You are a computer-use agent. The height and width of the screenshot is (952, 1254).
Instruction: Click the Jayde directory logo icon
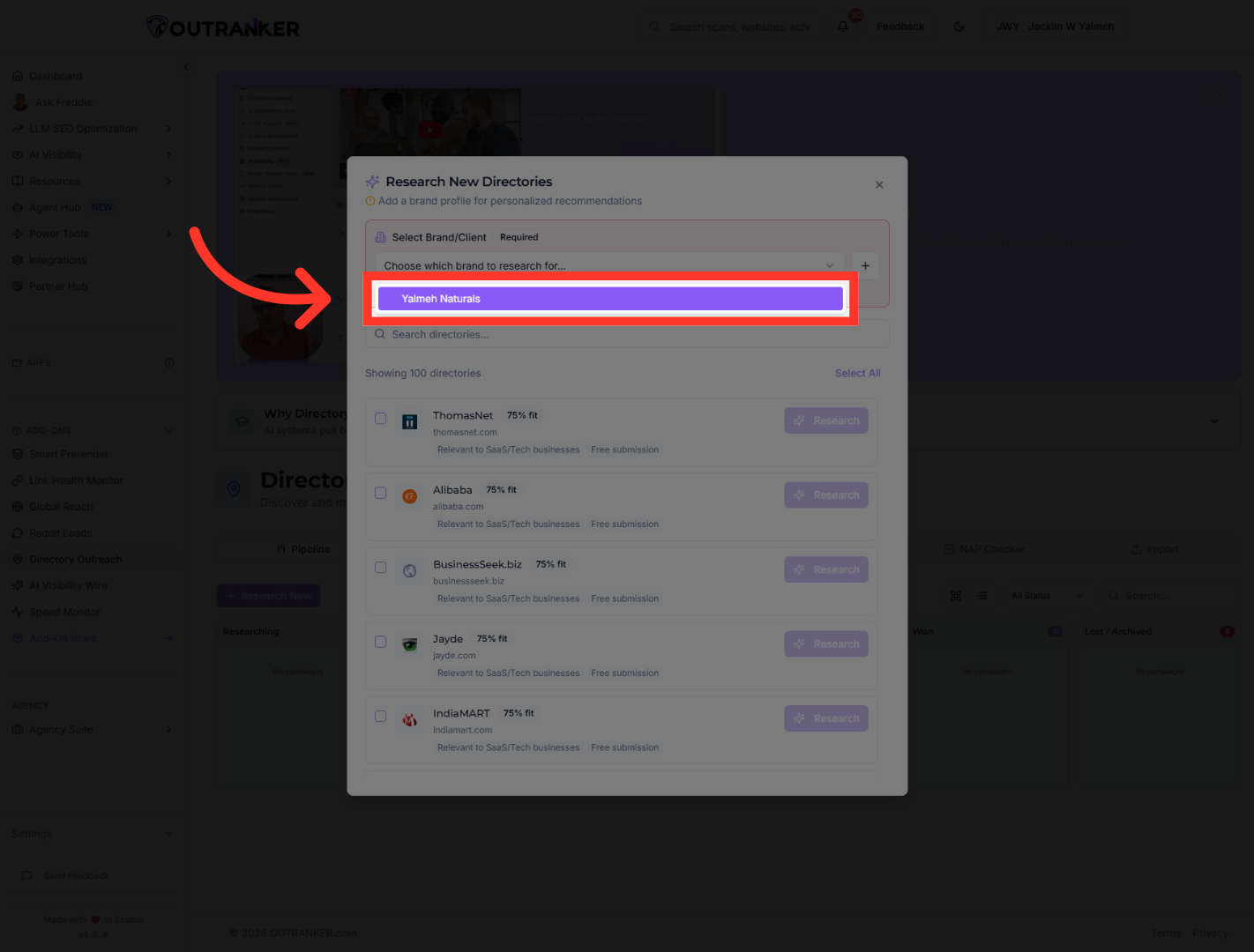click(x=410, y=645)
